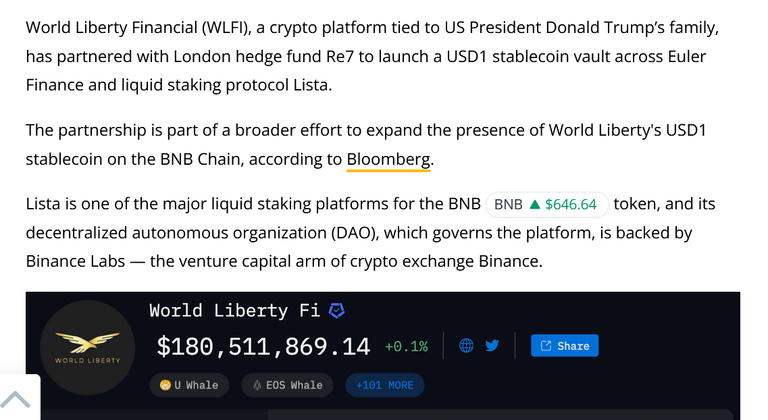Screen dimensions: 768x420
Task: Open the Bloomberg source link
Action: [x=388, y=159]
